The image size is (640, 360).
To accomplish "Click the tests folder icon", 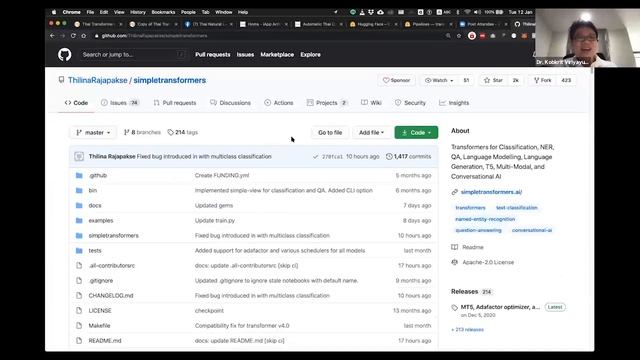I will (x=79, y=251).
